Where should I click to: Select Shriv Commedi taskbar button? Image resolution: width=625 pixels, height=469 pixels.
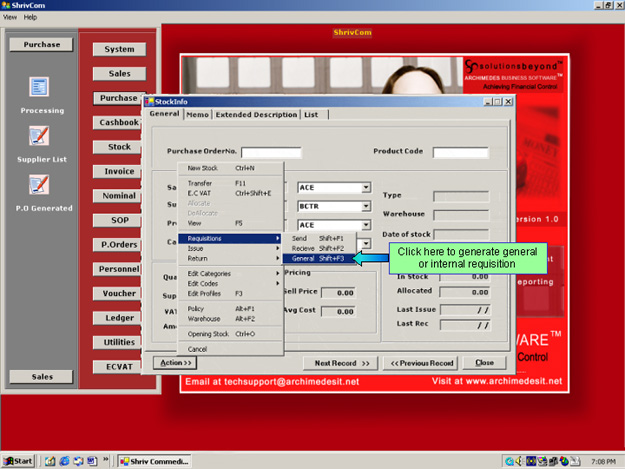point(155,461)
